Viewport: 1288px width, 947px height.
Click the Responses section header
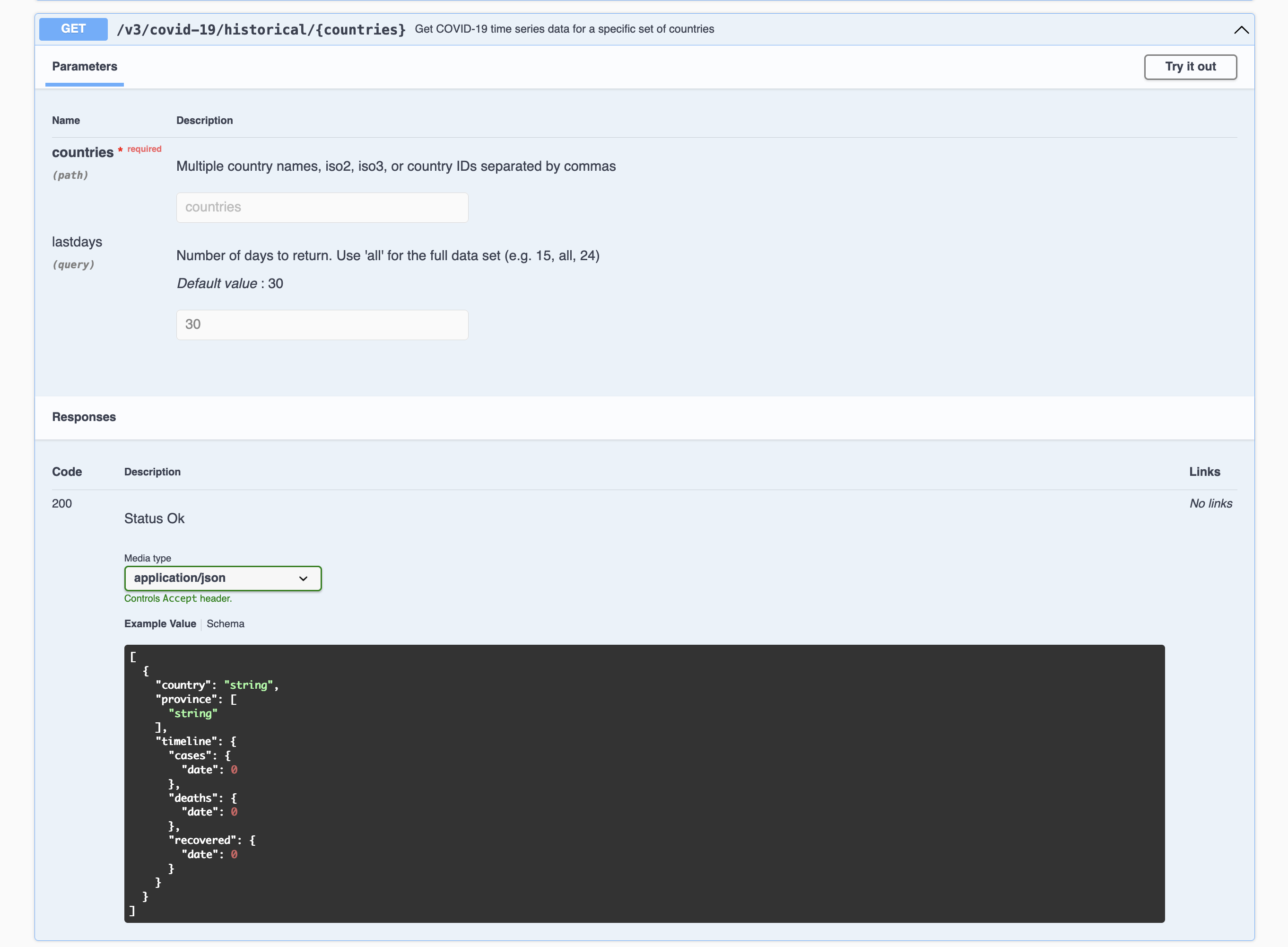84,417
